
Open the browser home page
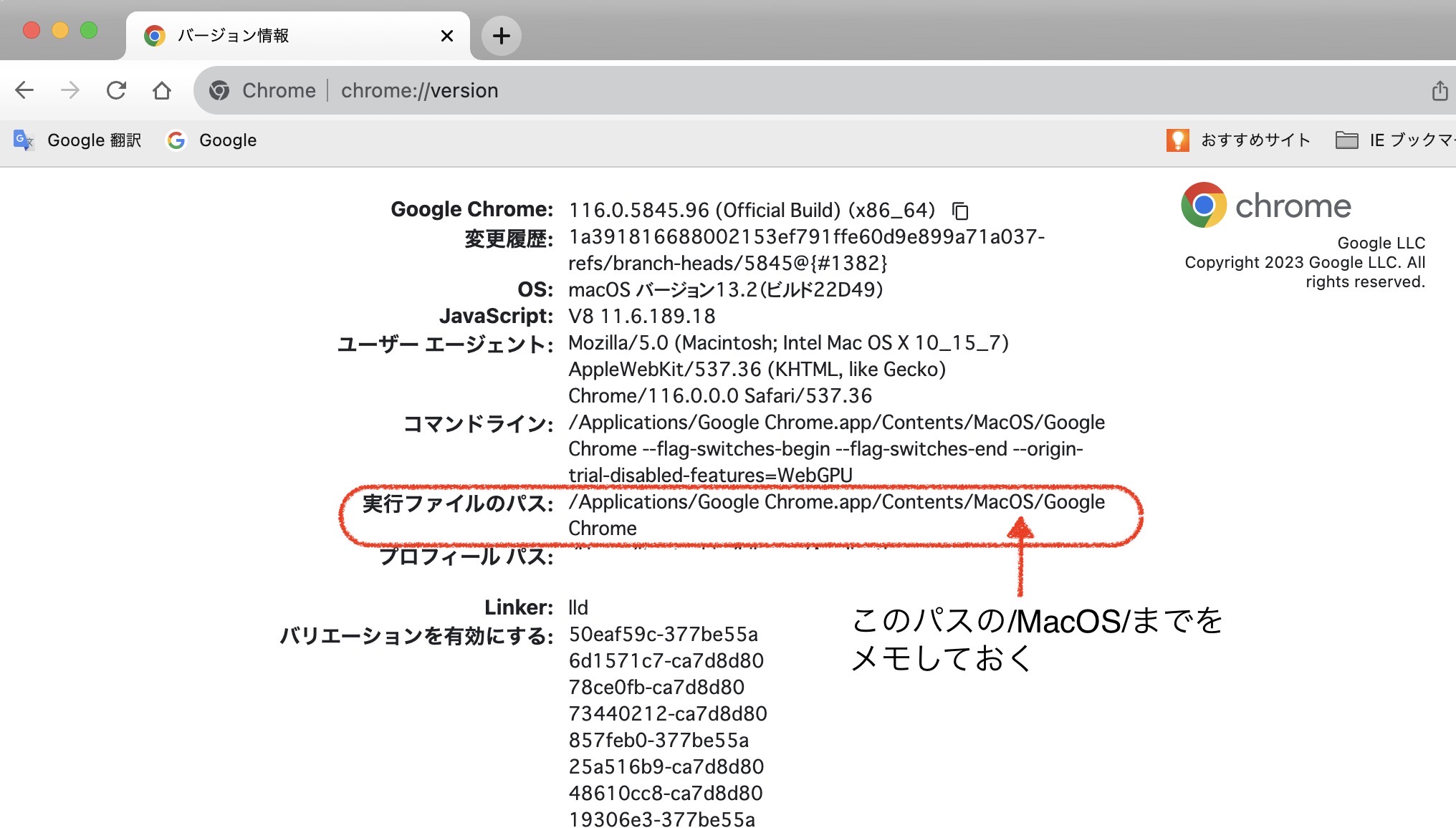(163, 90)
